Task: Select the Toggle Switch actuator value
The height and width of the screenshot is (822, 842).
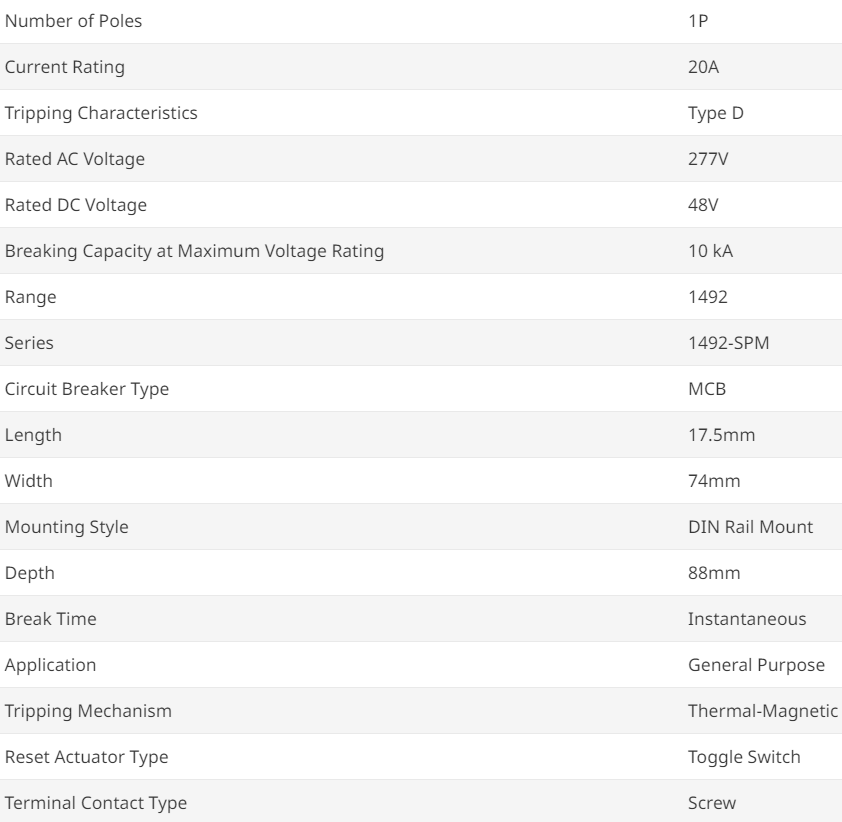Action: click(x=744, y=757)
